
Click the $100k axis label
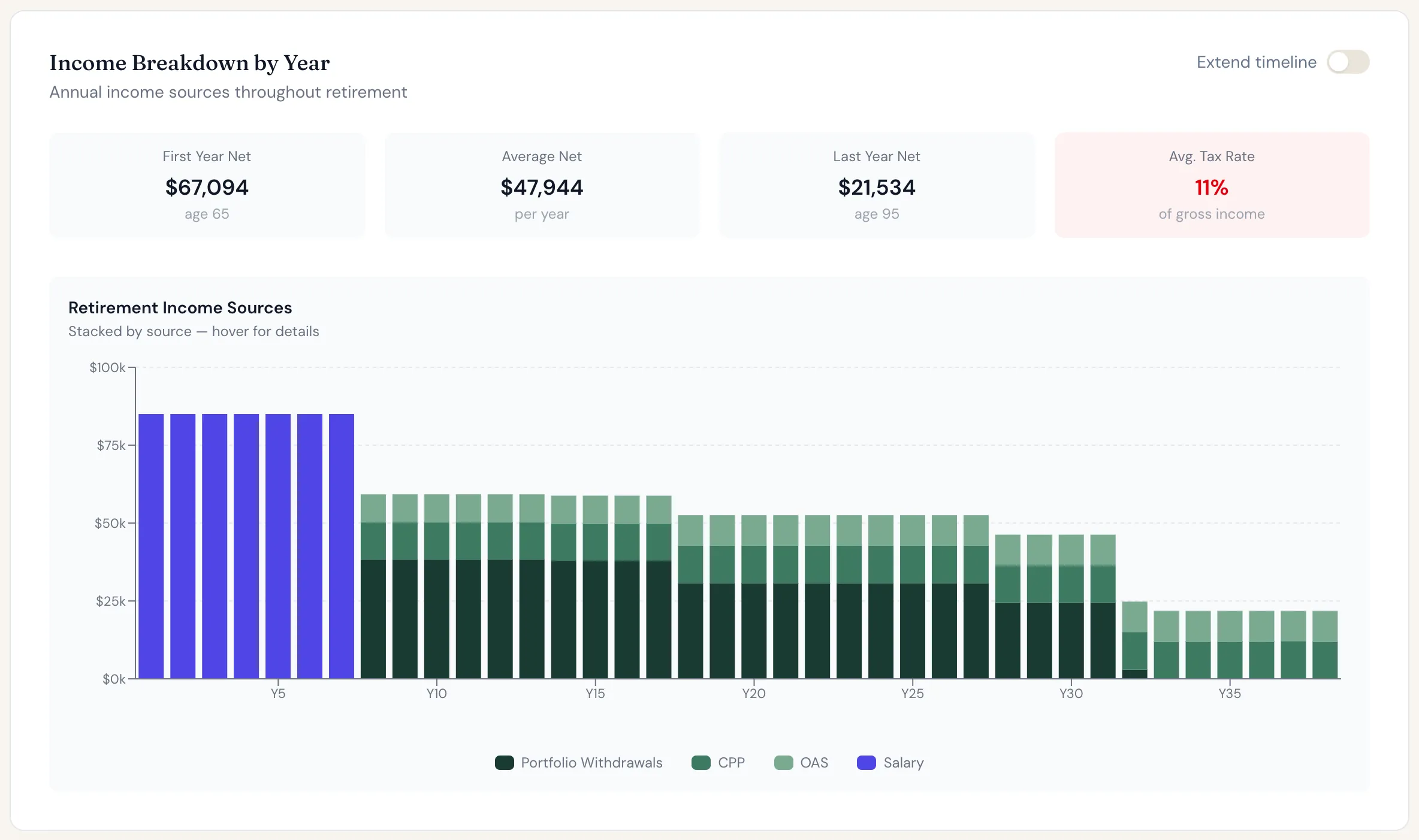(x=107, y=367)
